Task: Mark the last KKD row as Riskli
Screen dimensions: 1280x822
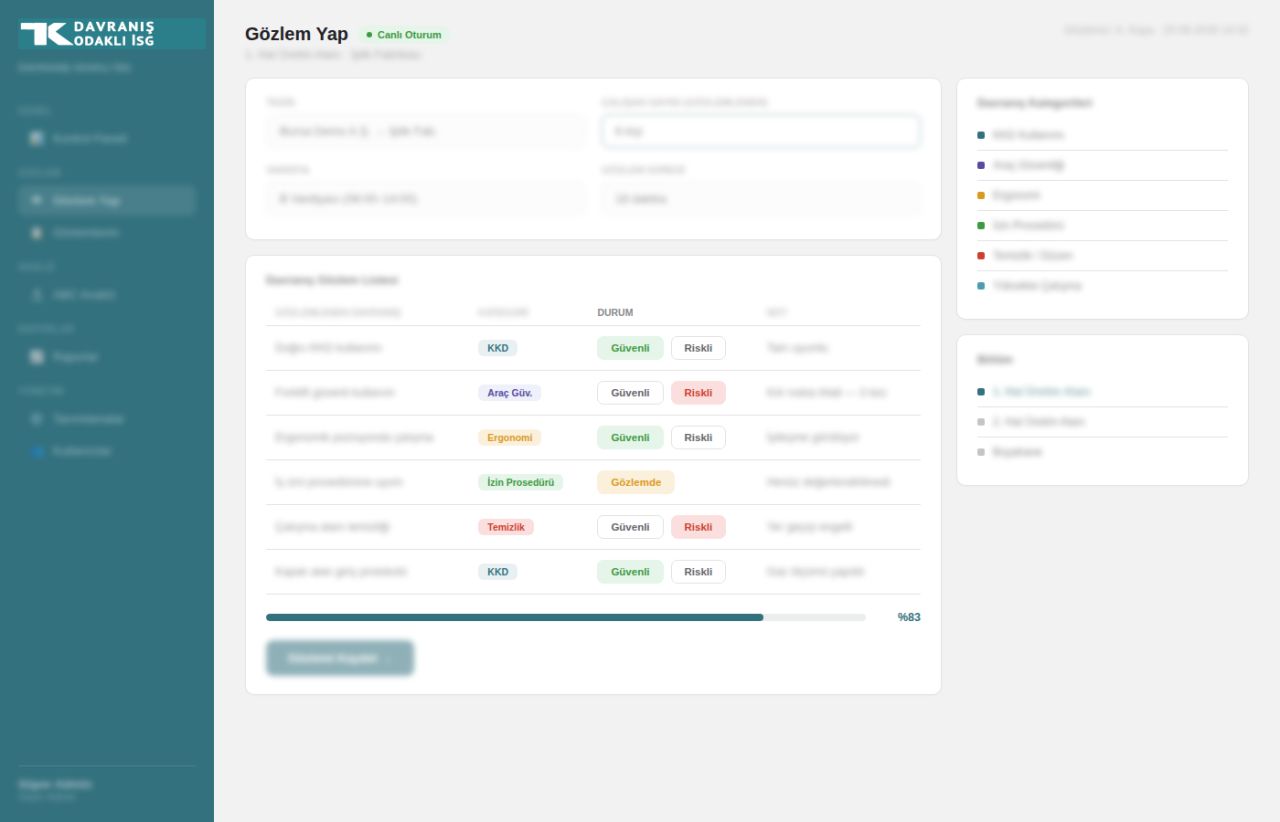Action: pyautogui.click(x=698, y=572)
